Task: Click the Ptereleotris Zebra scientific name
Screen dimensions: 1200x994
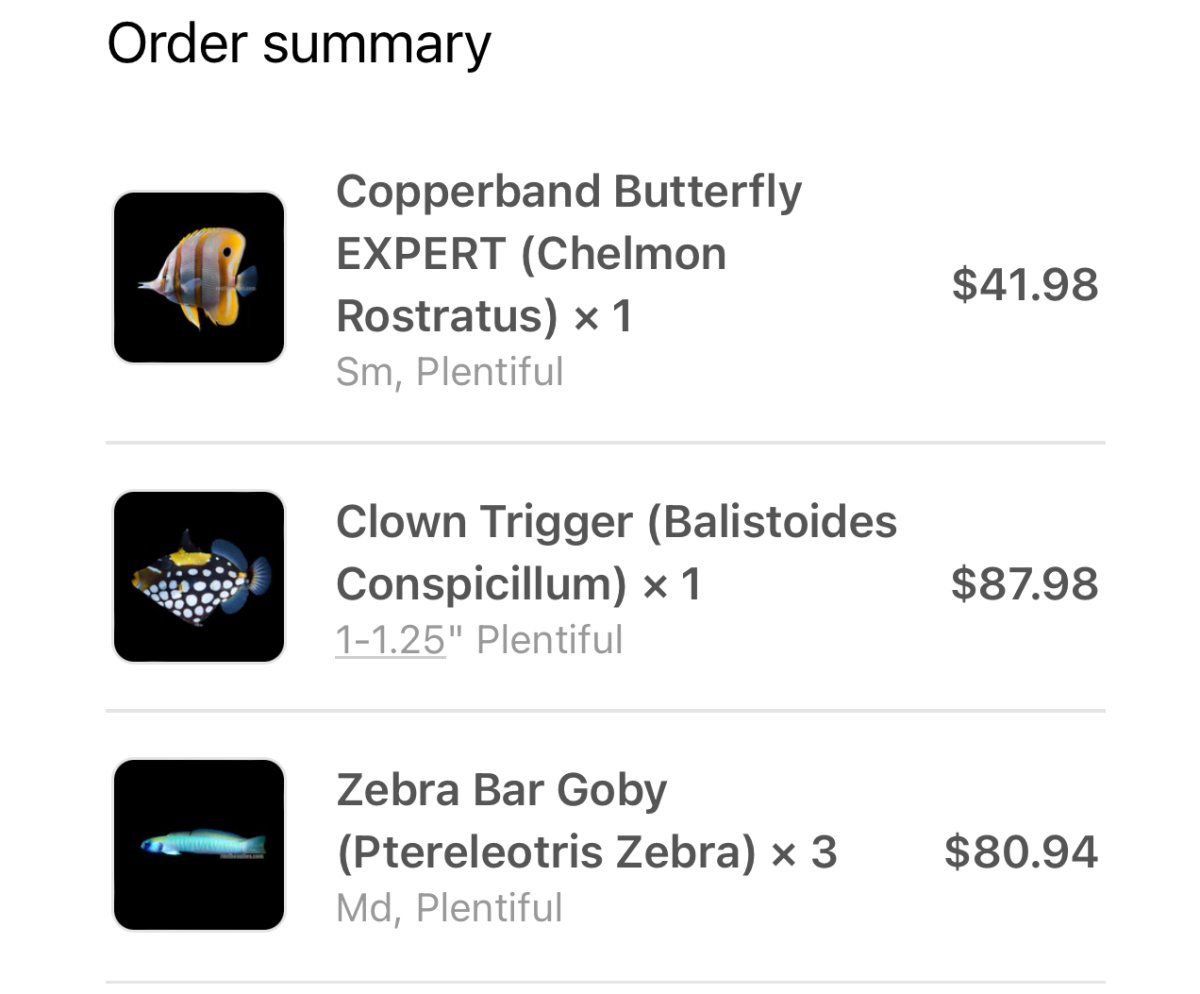Action: click(546, 853)
